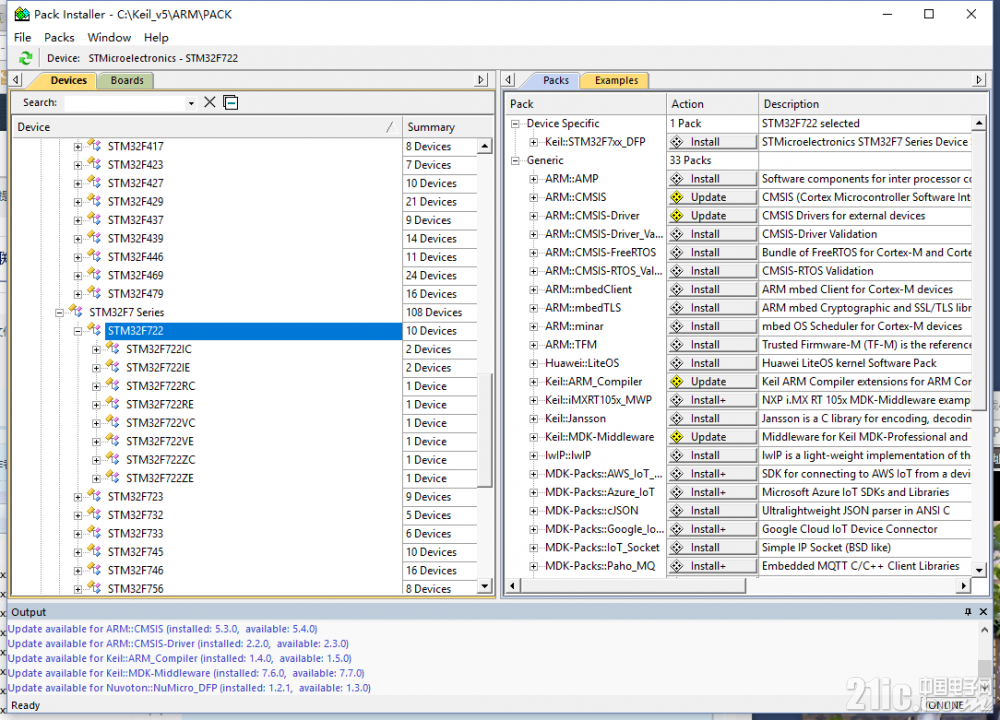Click yellow update icon for Keil::MDK-Middleware
The image size is (1000, 720).
(677, 437)
